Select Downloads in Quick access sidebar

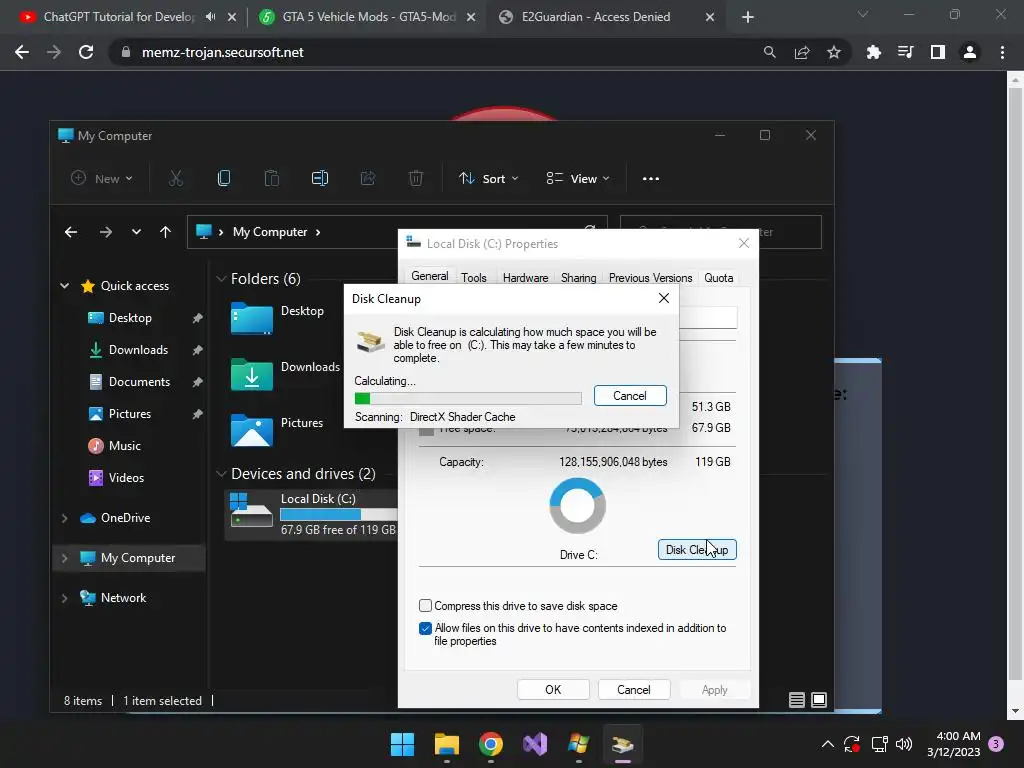tap(138, 350)
